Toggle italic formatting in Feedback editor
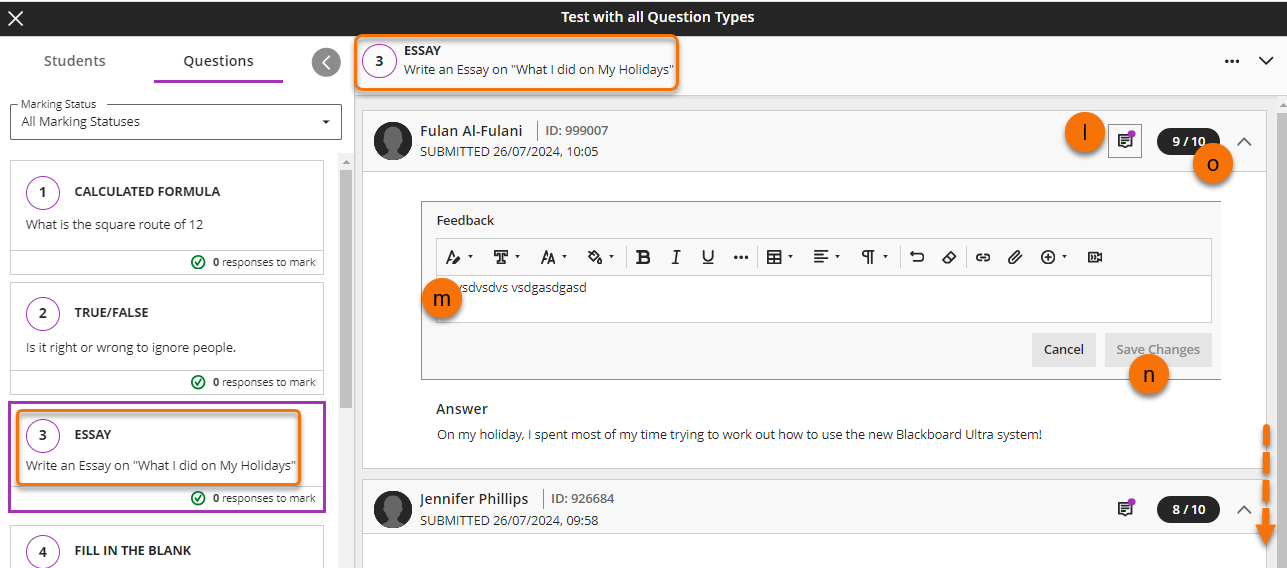This screenshot has width=1287, height=568. (x=676, y=257)
